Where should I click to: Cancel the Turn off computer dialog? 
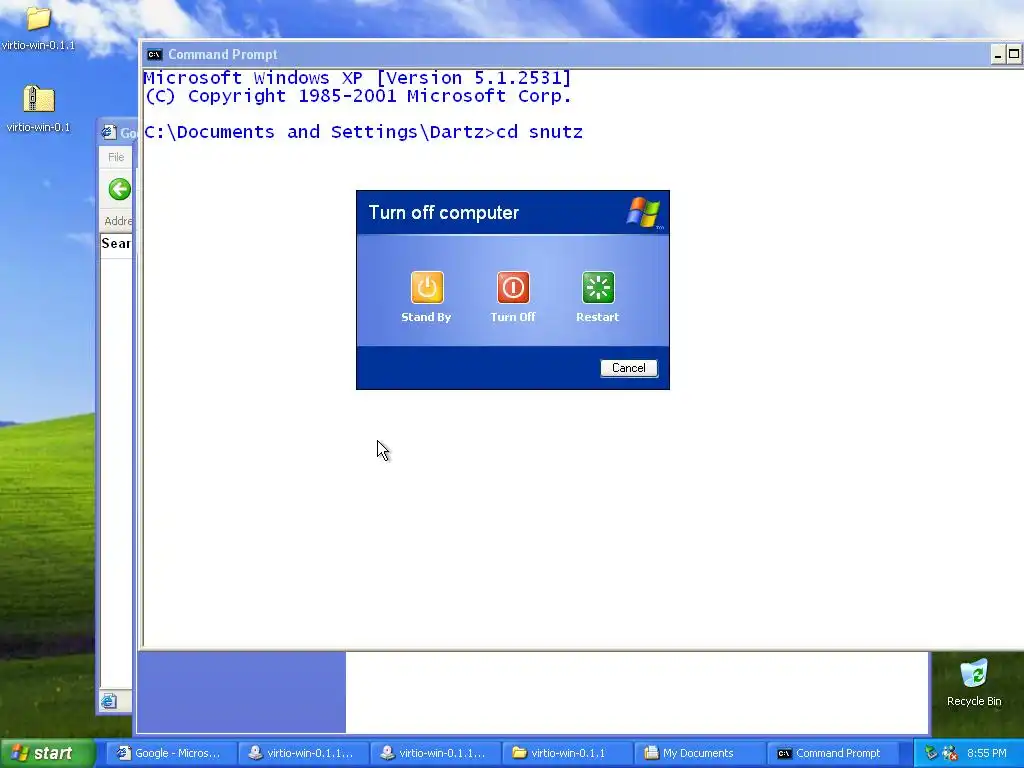(x=629, y=368)
